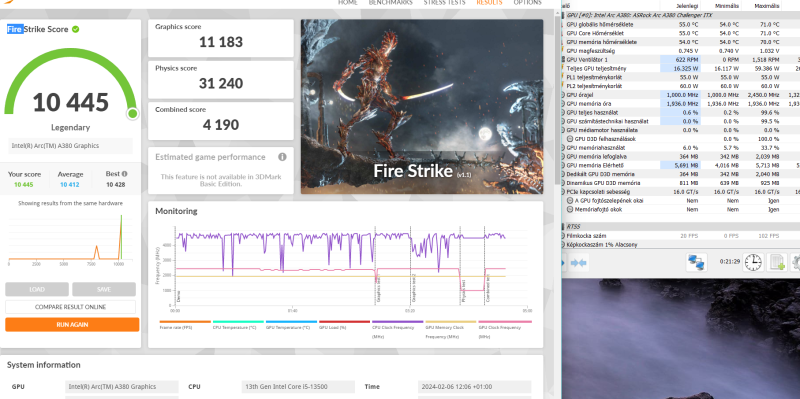The height and width of the screenshot is (399, 800).
Task: Click the orange RUN AGAIN button
Action: click(x=72, y=325)
